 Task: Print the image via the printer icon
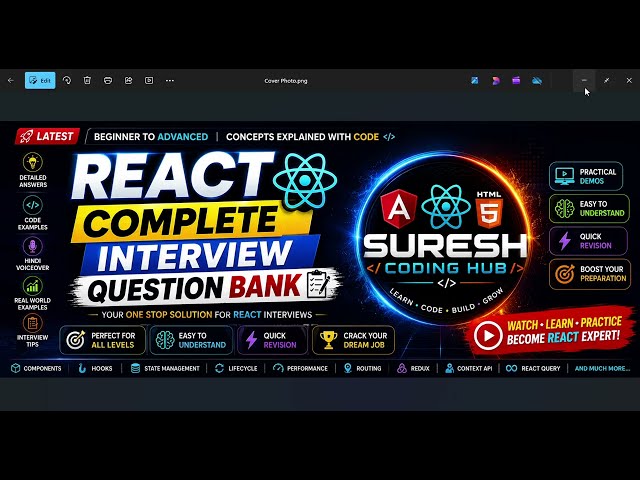[x=108, y=80]
